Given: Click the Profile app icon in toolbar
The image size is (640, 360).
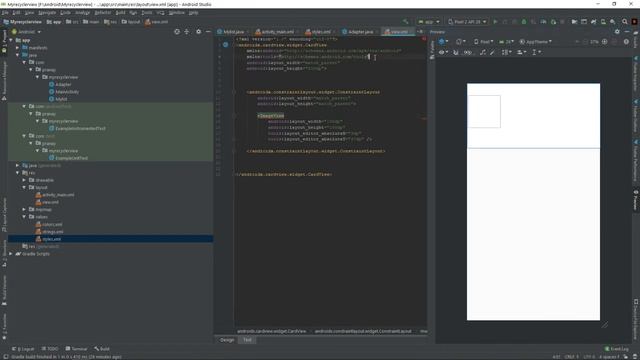Looking at the screenshot, I should pos(543,22).
